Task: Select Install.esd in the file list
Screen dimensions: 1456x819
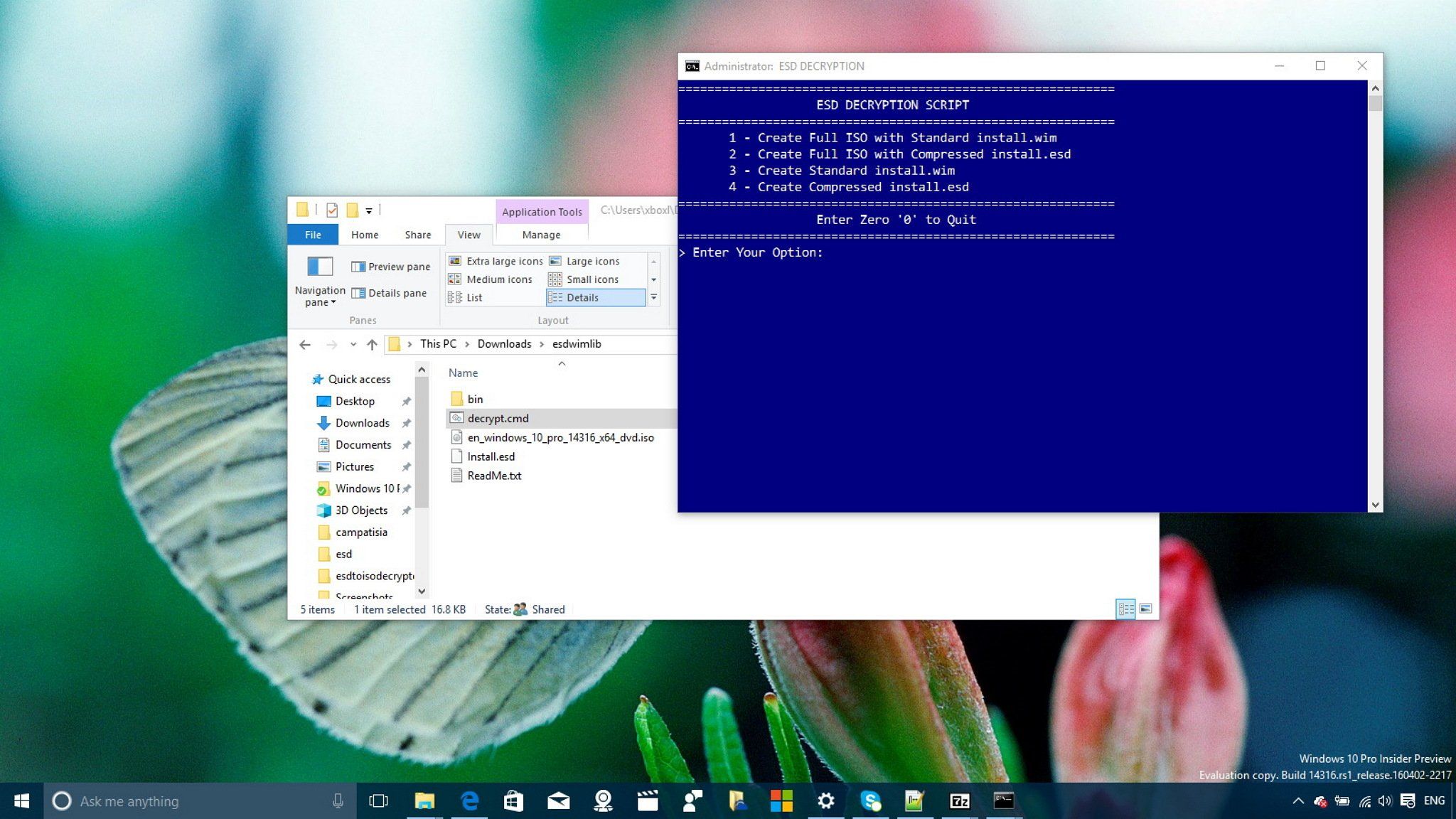Action: coord(491,456)
